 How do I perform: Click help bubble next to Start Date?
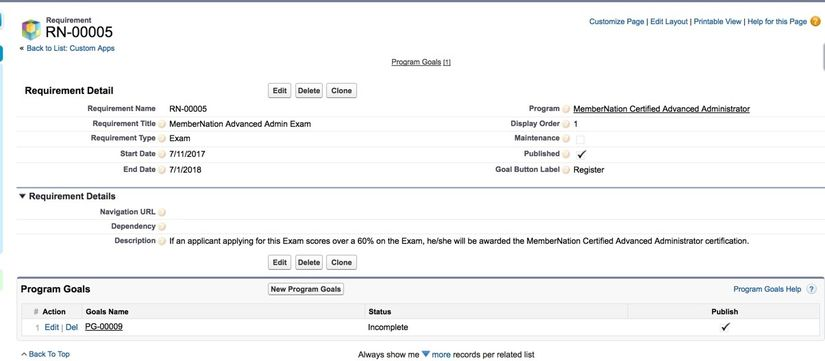[162, 154]
